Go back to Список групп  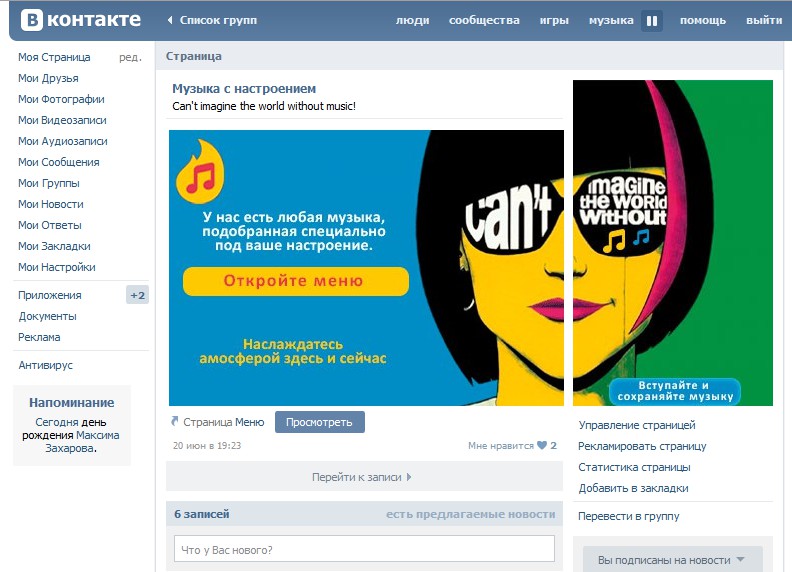(x=218, y=20)
